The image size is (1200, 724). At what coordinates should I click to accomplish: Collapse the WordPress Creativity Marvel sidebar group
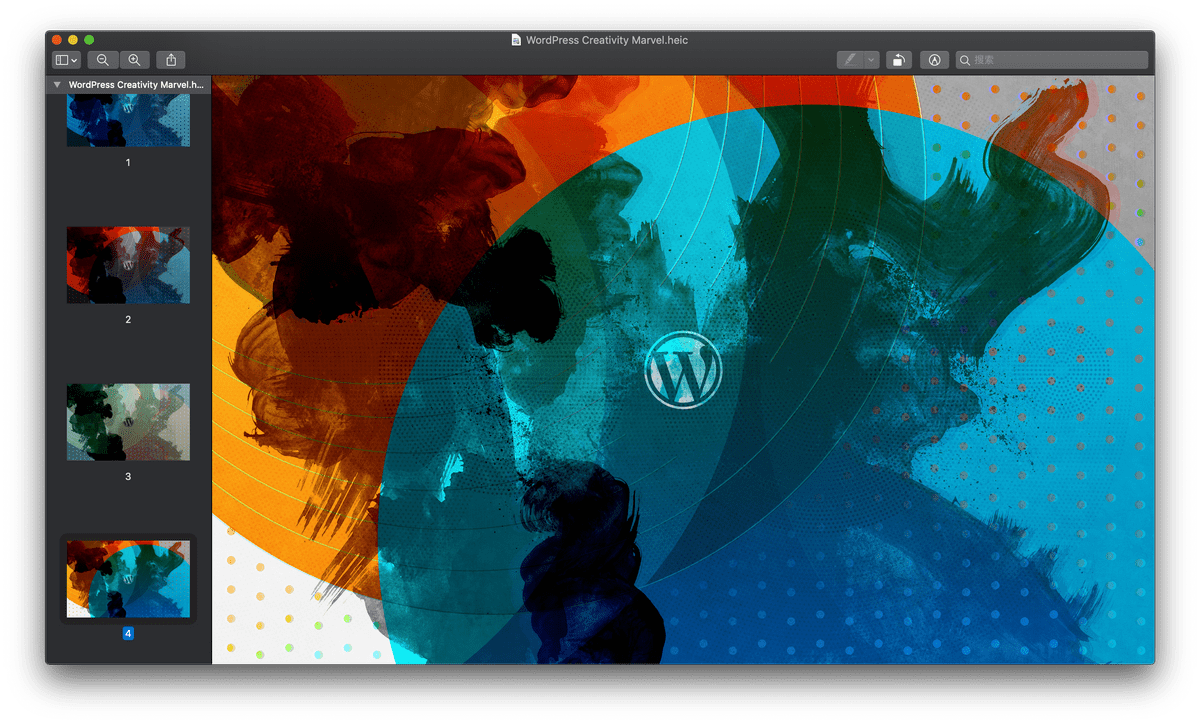[57, 85]
